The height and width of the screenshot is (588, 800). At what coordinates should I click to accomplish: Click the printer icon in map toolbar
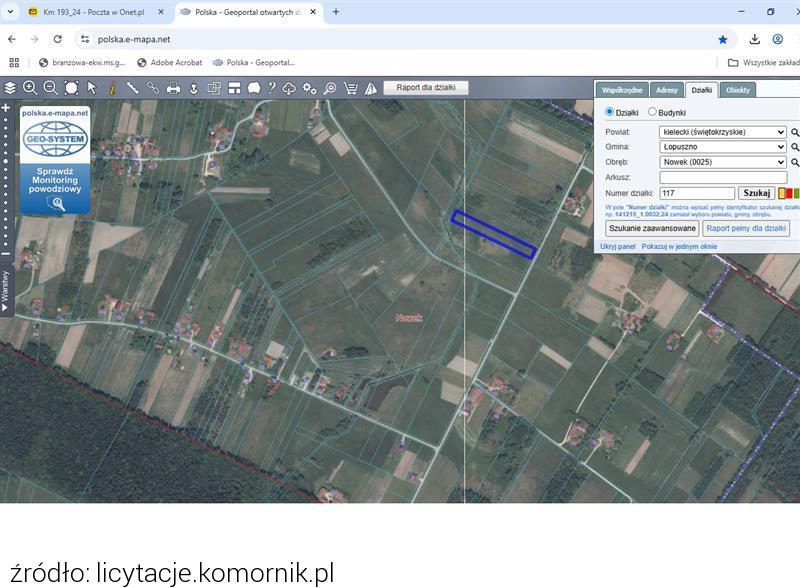173,88
